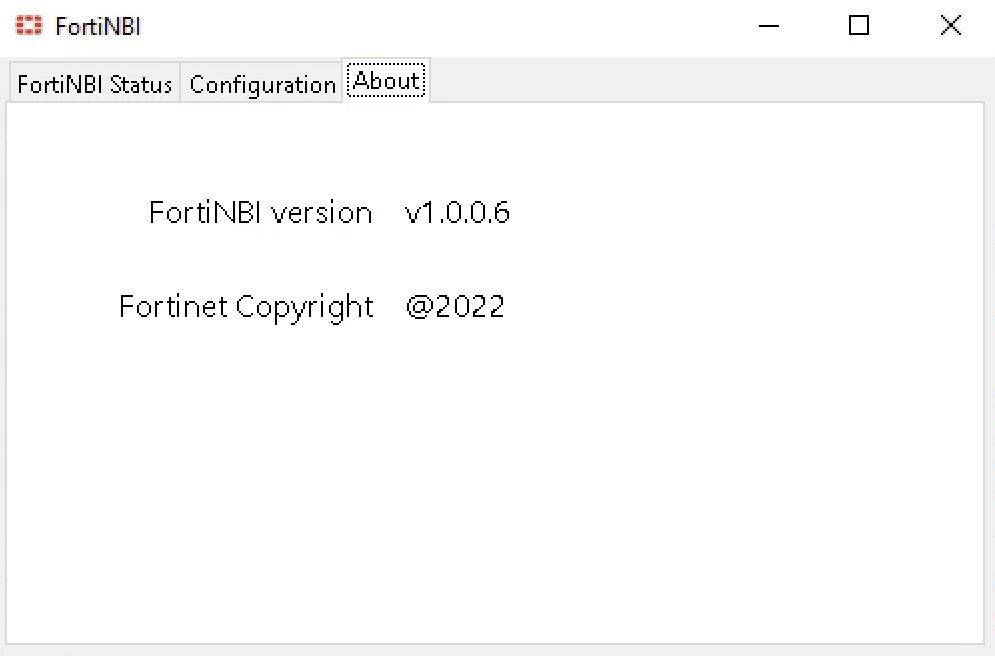Open the Configuration tab
This screenshot has height=656, width=995.
261,84
